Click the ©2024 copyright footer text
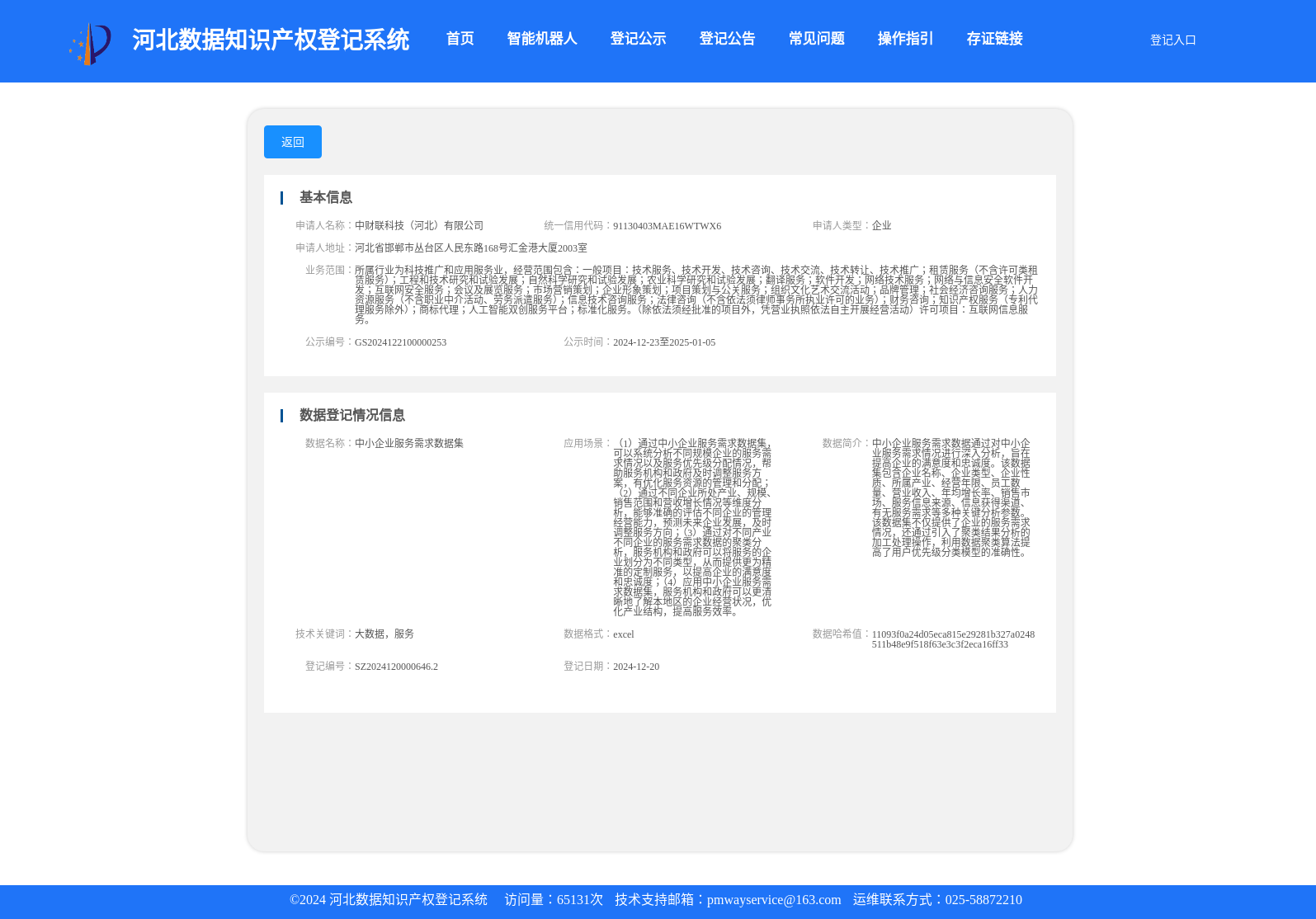1316x919 pixels. click(x=389, y=900)
